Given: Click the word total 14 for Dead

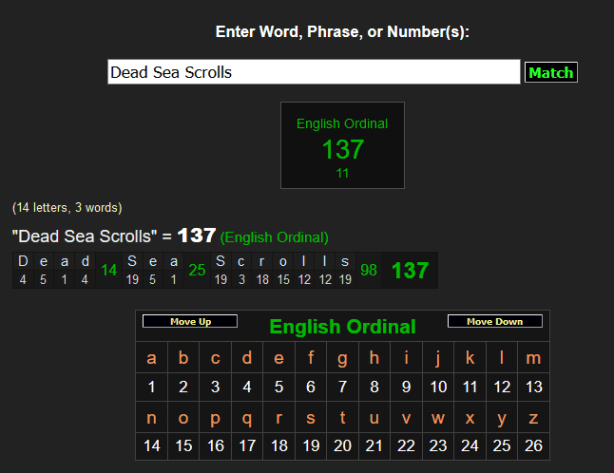Looking at the screenshot, I should click(x=109, y=270).
